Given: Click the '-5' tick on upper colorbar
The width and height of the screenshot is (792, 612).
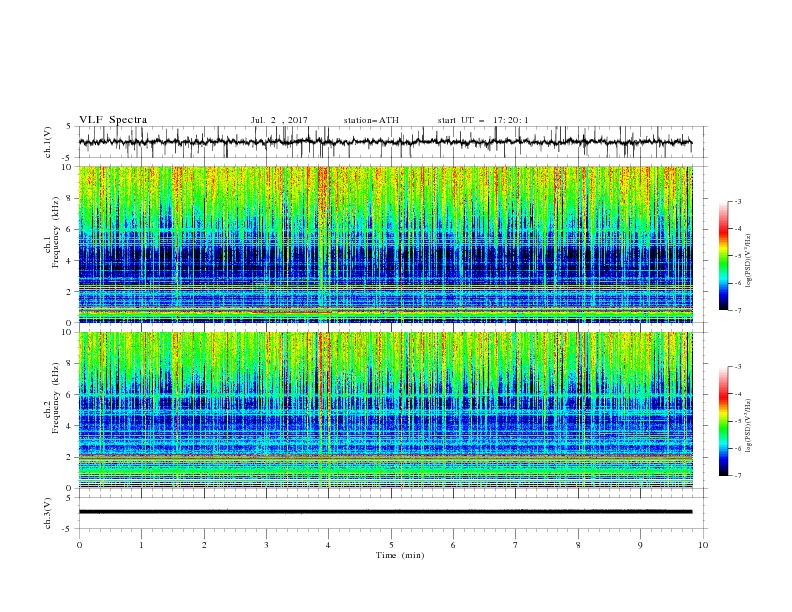Looking at the screenshot, I should 738,256.
